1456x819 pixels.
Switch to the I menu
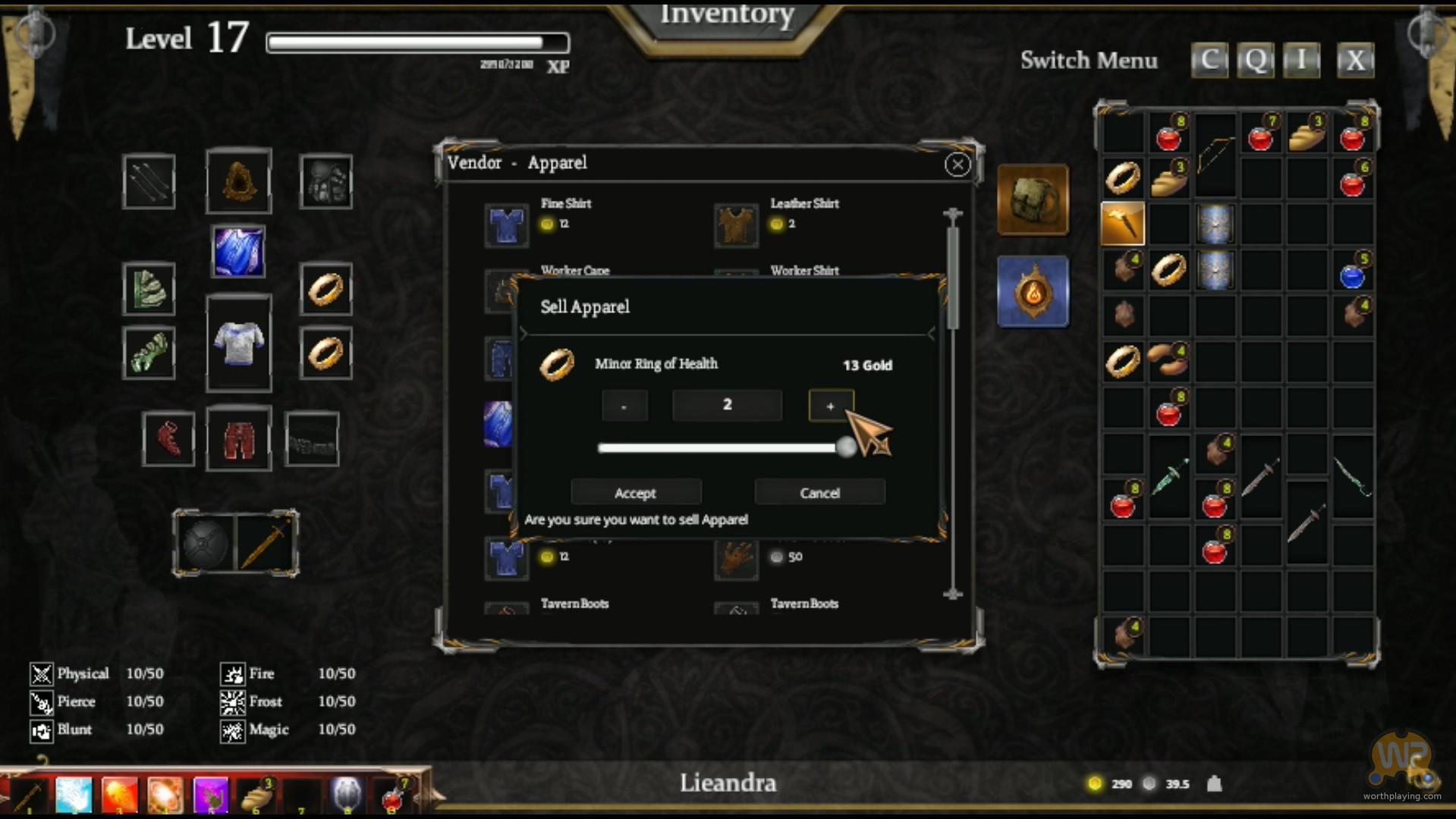click(1301, 60)
